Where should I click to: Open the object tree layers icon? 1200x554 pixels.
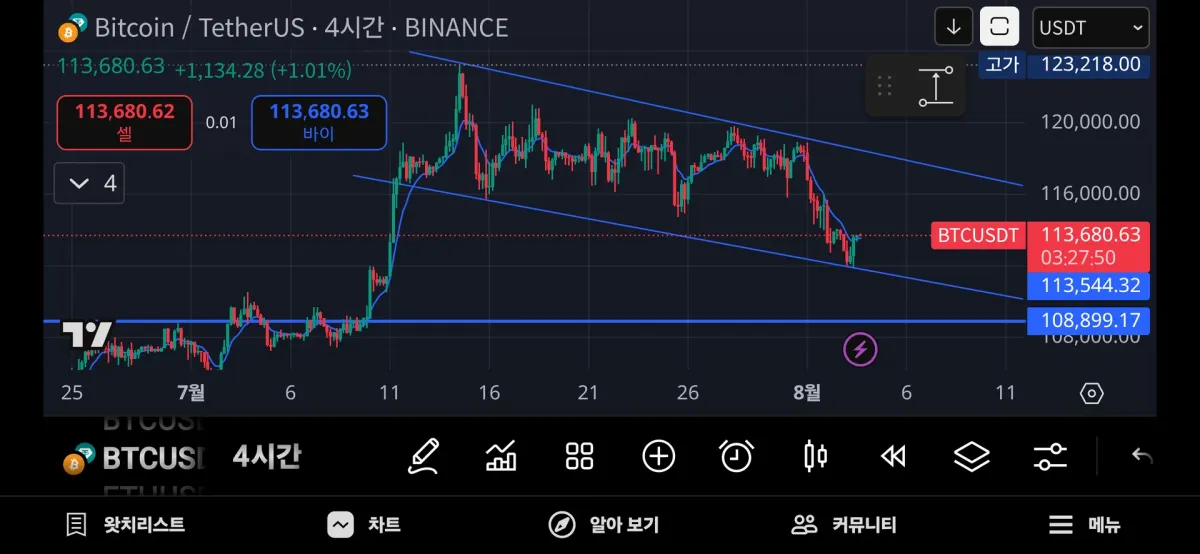[x=971, y=457]
